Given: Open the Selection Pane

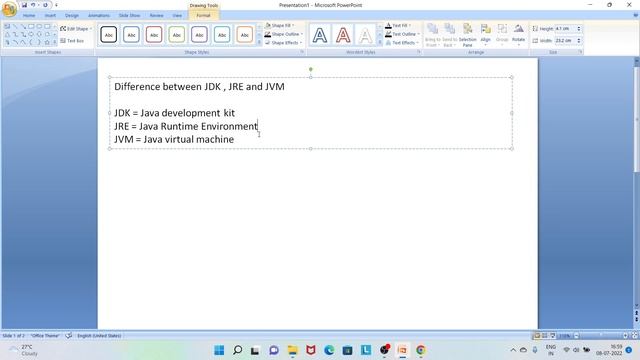Looking at the screenshot, I should point(467,35).
